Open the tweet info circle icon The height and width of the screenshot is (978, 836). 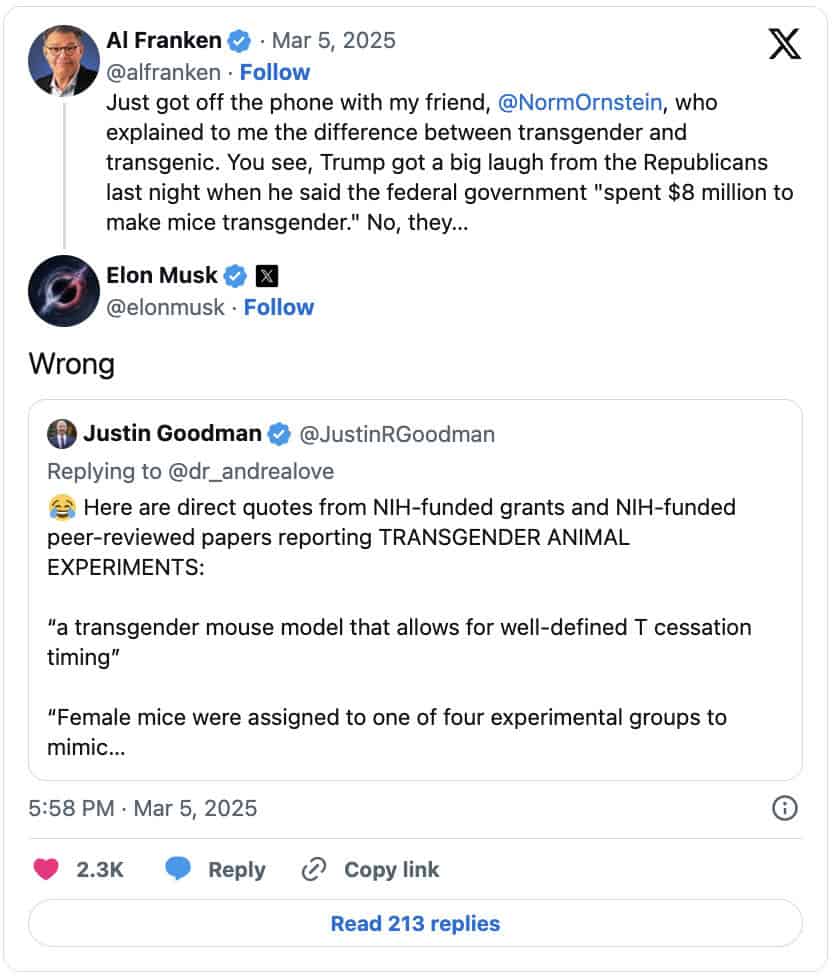point(785,808)
